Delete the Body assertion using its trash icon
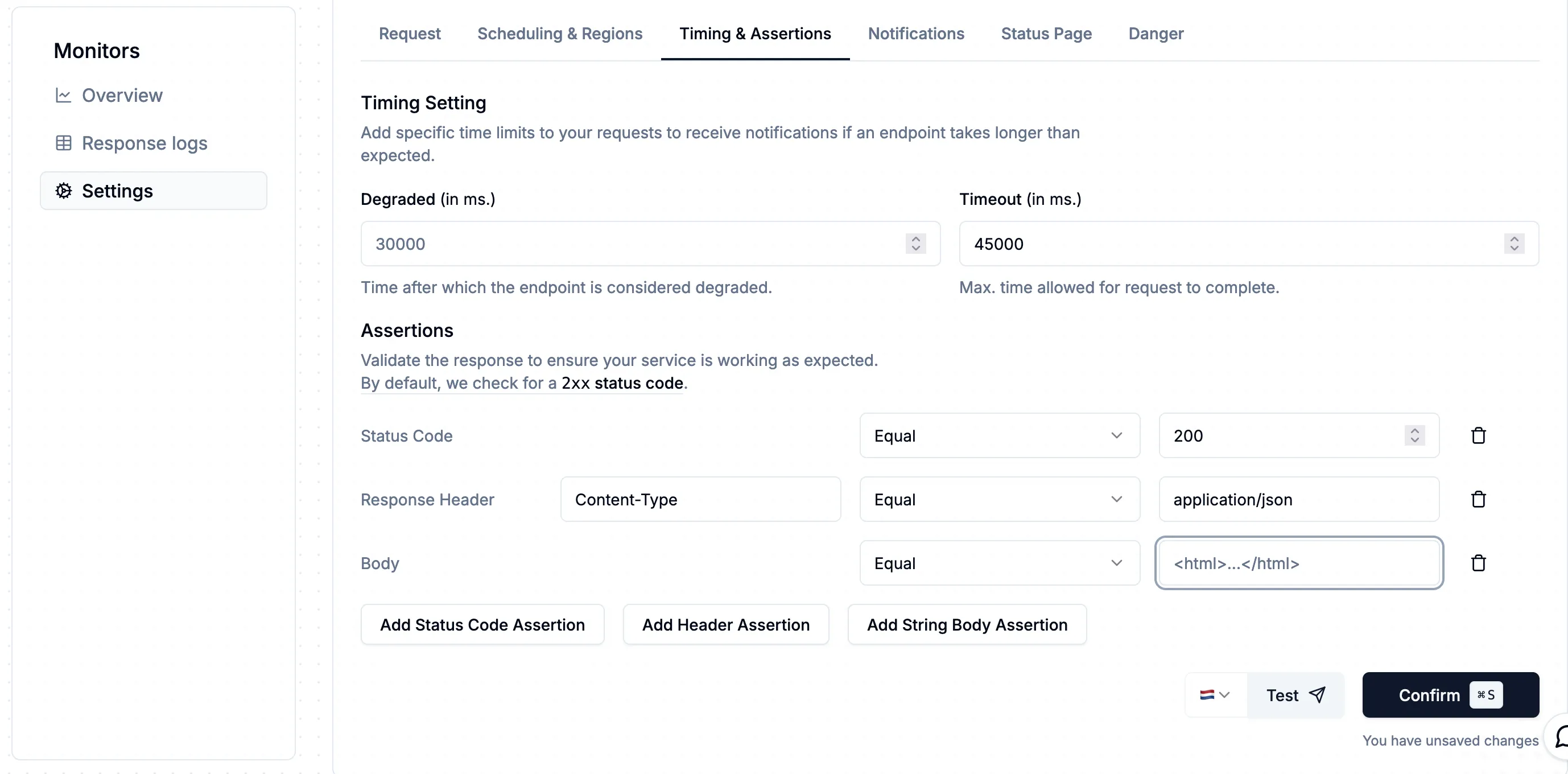The image size is (1568, 774). 1479,562
